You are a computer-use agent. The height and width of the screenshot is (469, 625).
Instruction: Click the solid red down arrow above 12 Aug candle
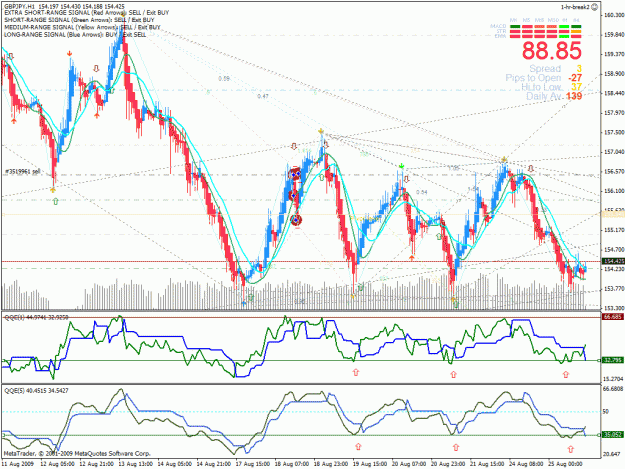(69, 53)
